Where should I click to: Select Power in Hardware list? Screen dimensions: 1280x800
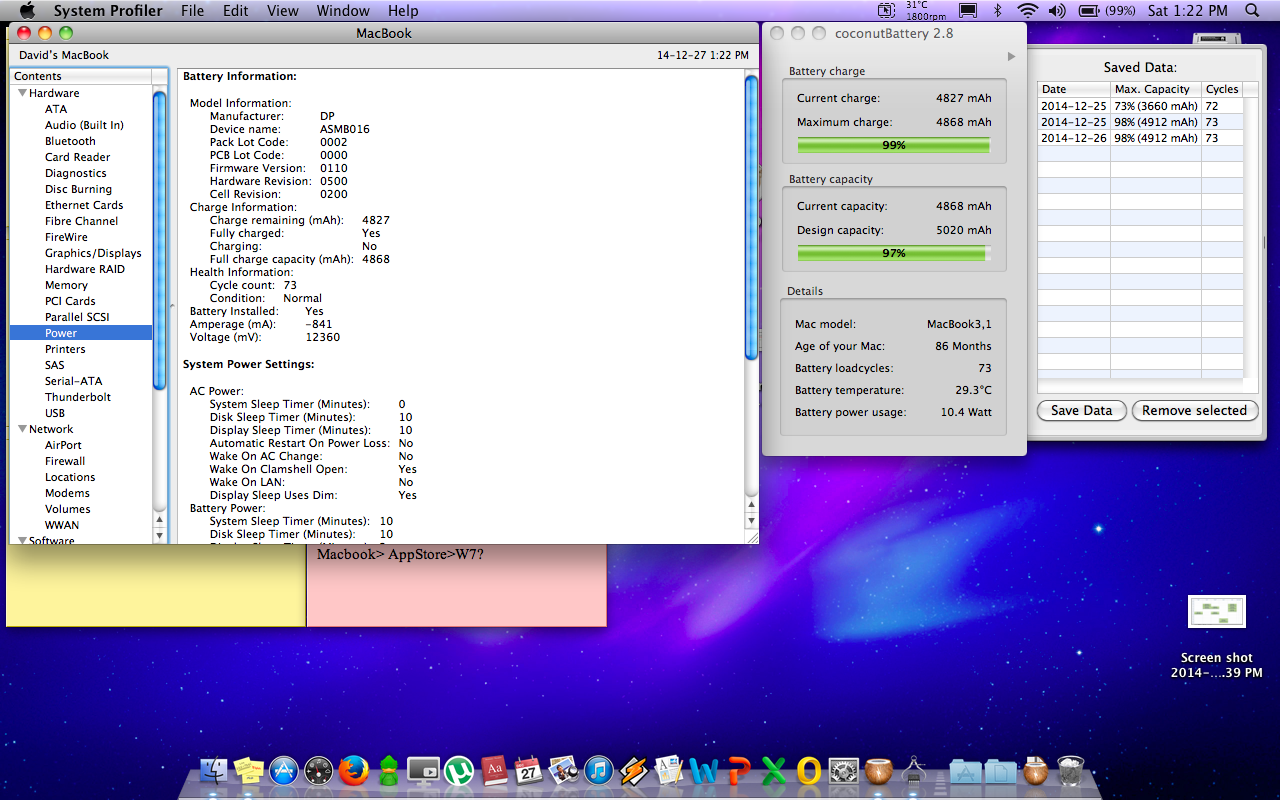81,333
